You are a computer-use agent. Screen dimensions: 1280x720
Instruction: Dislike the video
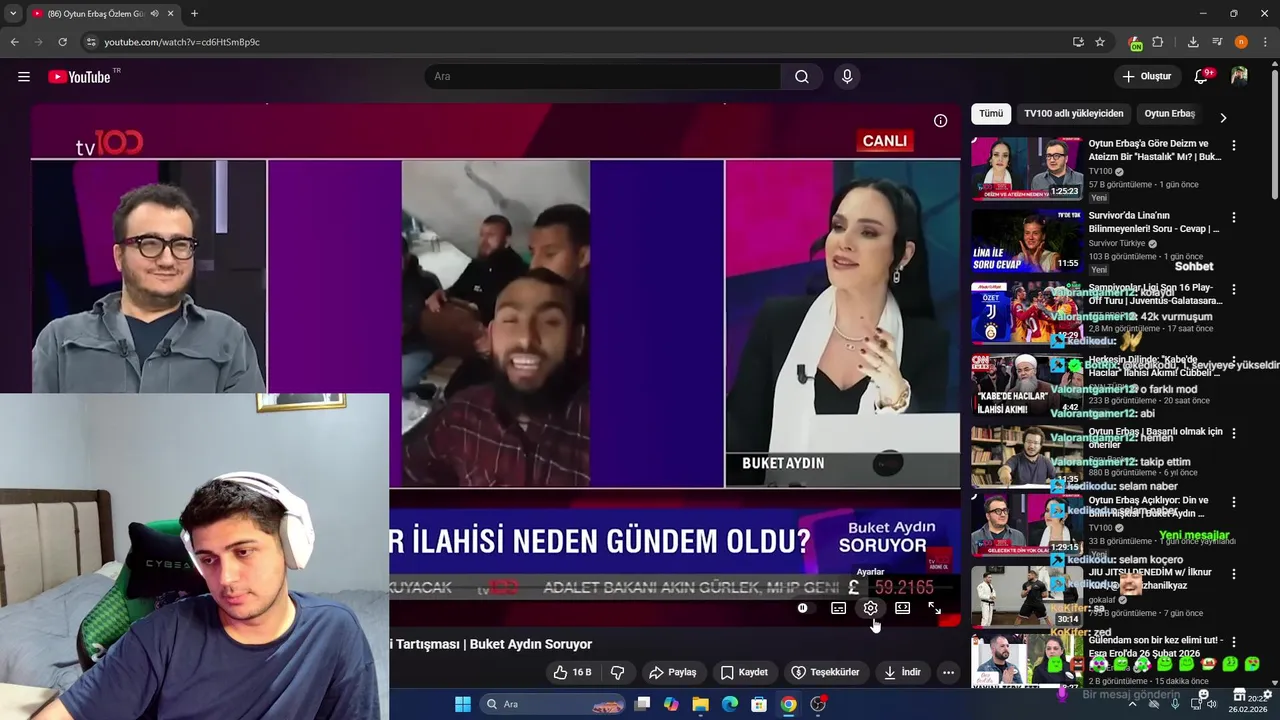(x=617, y=672)
